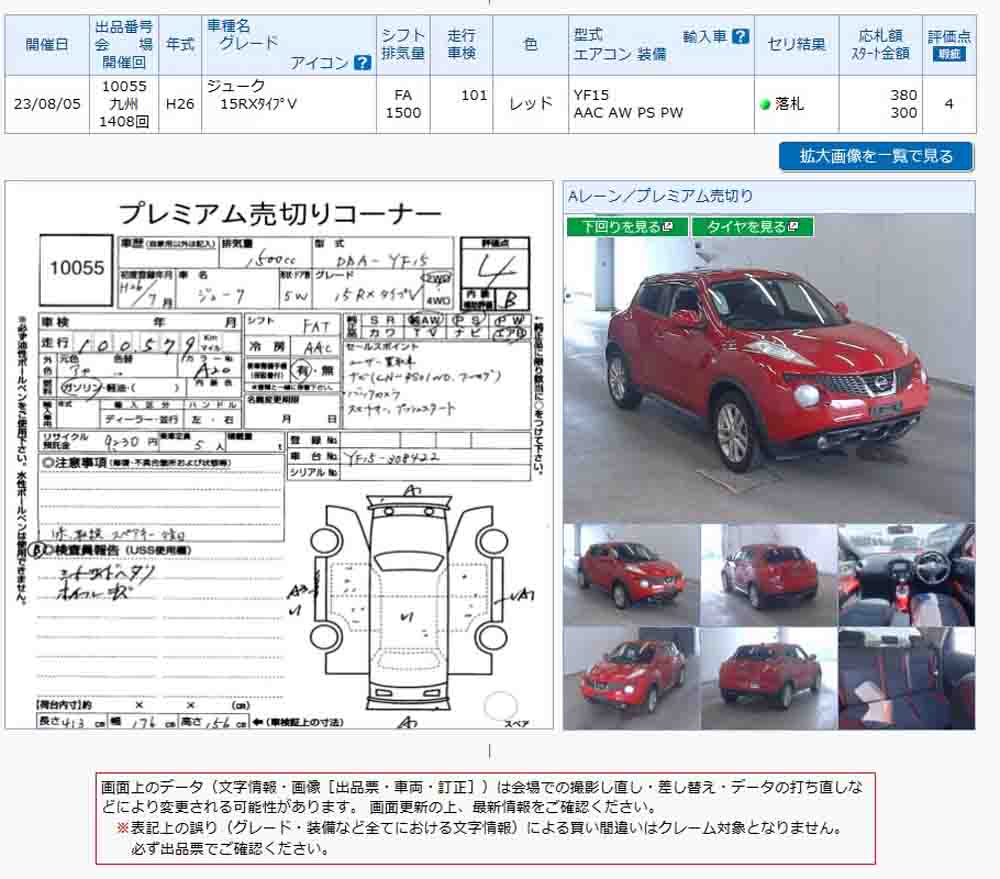
Task: Click the session text 1408回
Action: coord(124,122)
